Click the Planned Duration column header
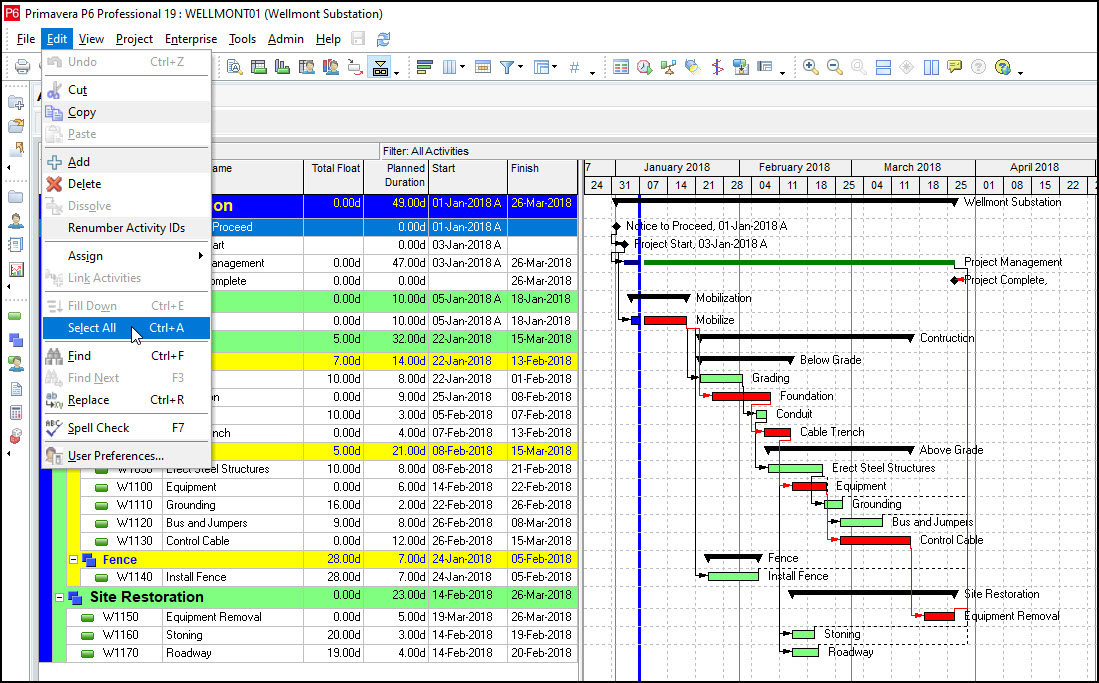This screenshot has height=683, width=1099. pos(396,177)
